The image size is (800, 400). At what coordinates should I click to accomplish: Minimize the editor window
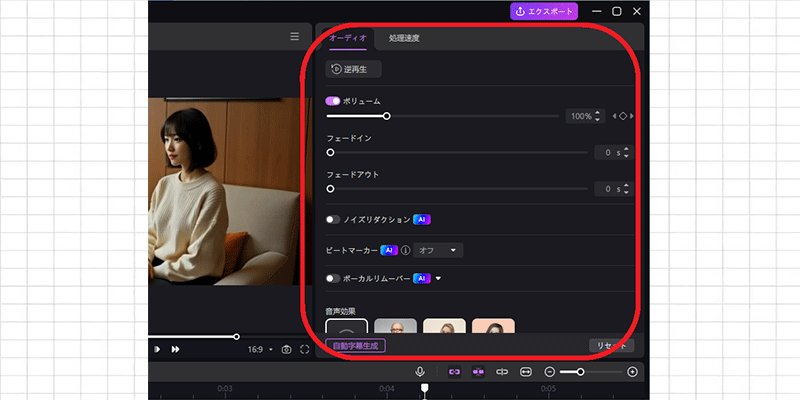click(x=596, y=11)
